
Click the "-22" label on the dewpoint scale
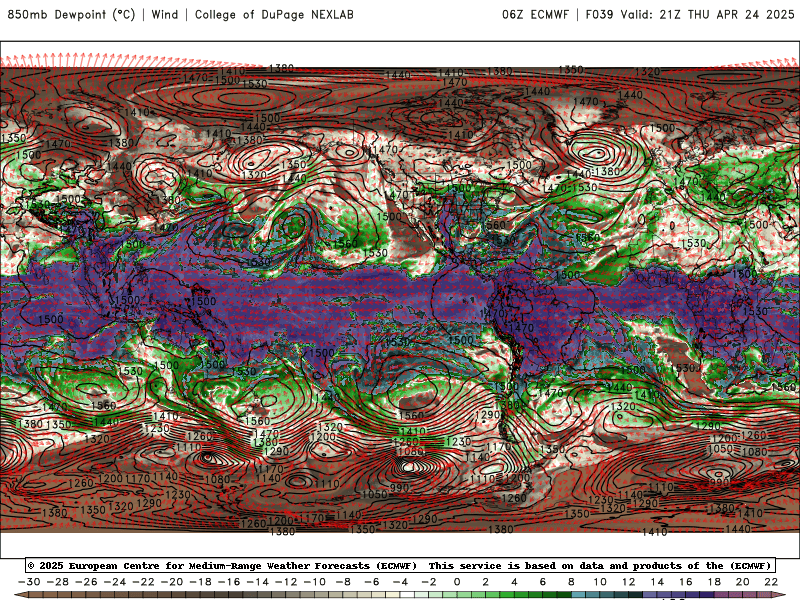(x=143, y=582)
